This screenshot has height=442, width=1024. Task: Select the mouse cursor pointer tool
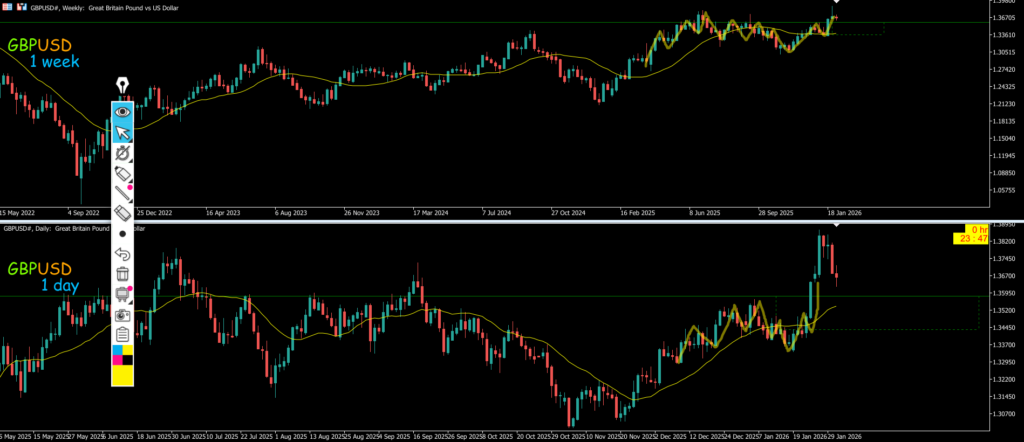coord(123,133)
